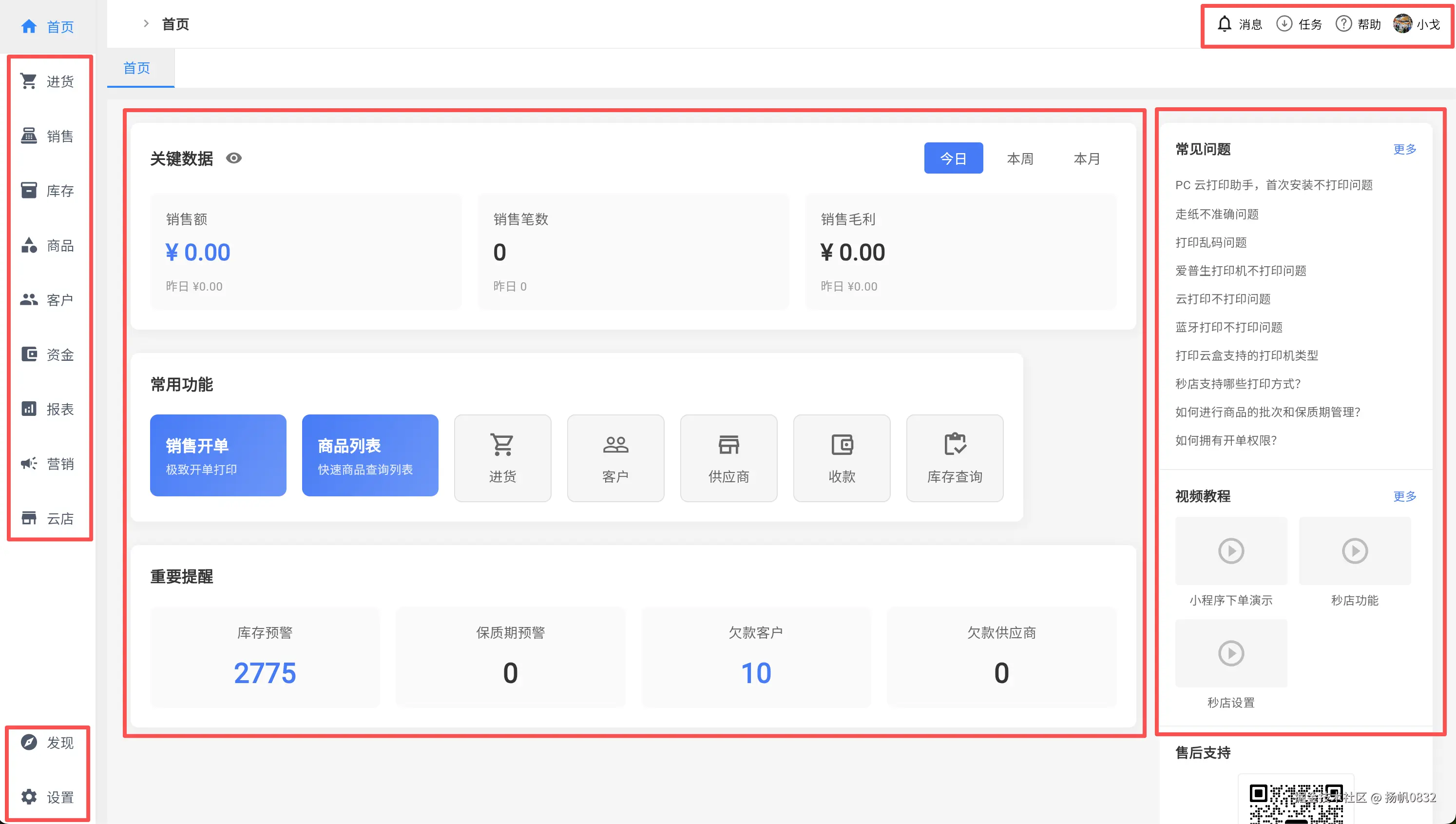Open the 销售 cash register sidebar icon
Image resolution: width=1456 pixels, height=824 pixels.
pyautogui.click(x=29, y=136)
